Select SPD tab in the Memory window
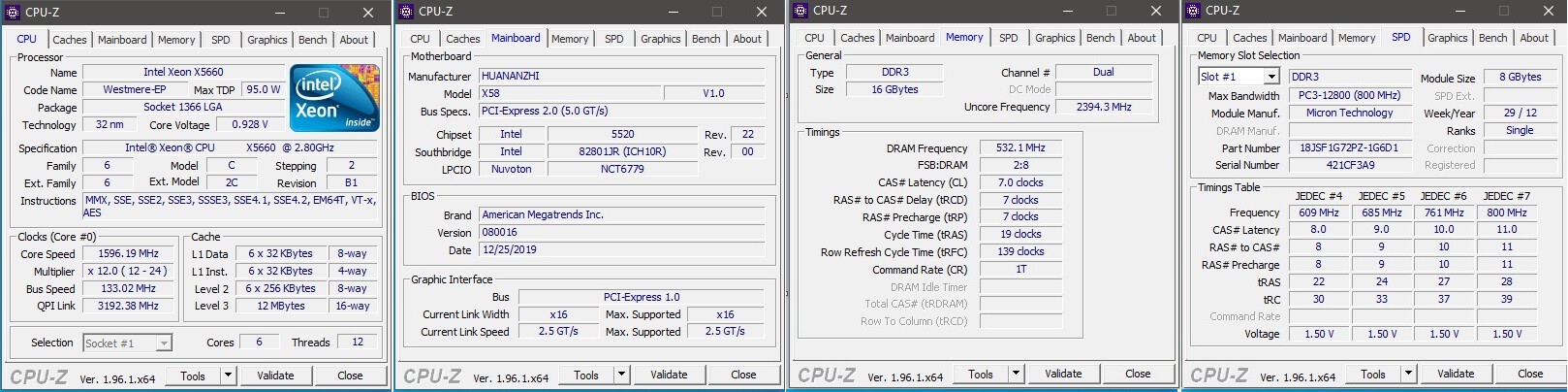Viewport: 1568px width, 392px height. [x=1009, y=38]
